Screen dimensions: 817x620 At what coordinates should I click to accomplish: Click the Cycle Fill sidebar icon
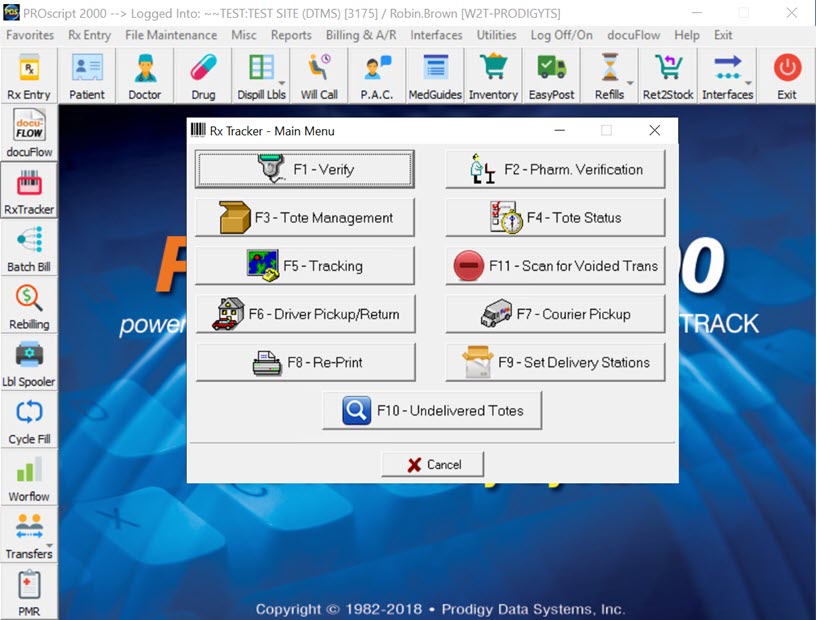tap(29, 421)
